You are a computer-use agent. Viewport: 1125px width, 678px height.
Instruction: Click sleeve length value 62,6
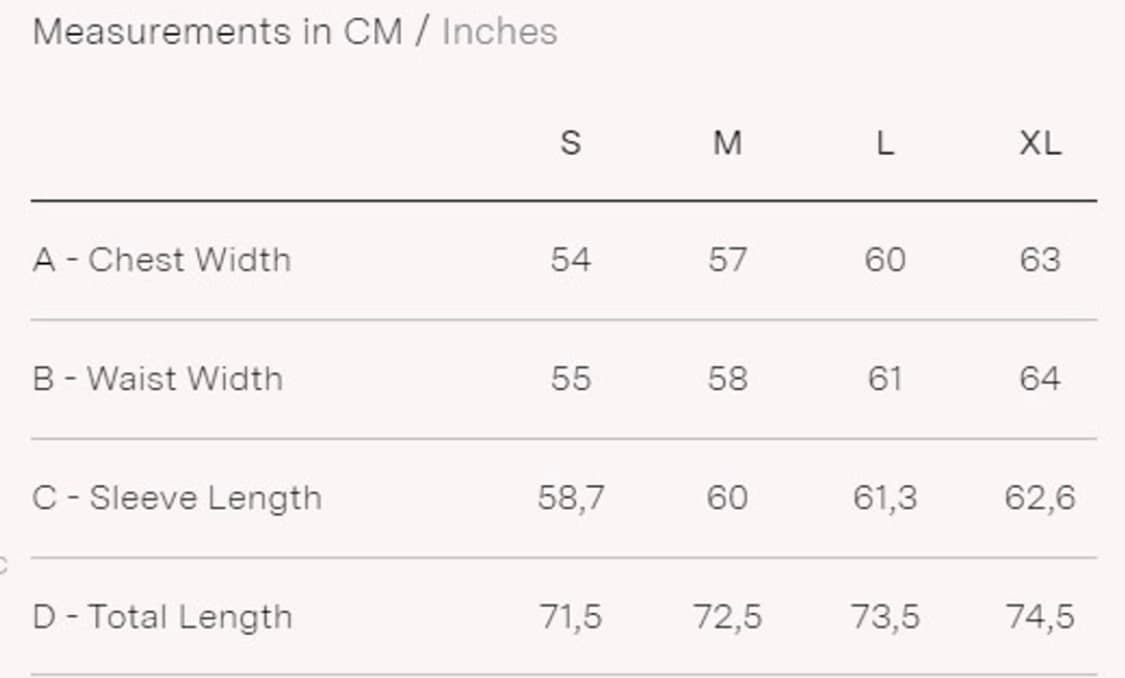[x=1040, y=498]
